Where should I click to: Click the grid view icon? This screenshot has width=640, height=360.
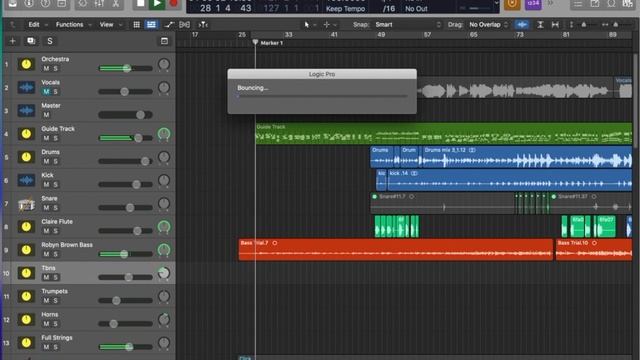[137, 24]
